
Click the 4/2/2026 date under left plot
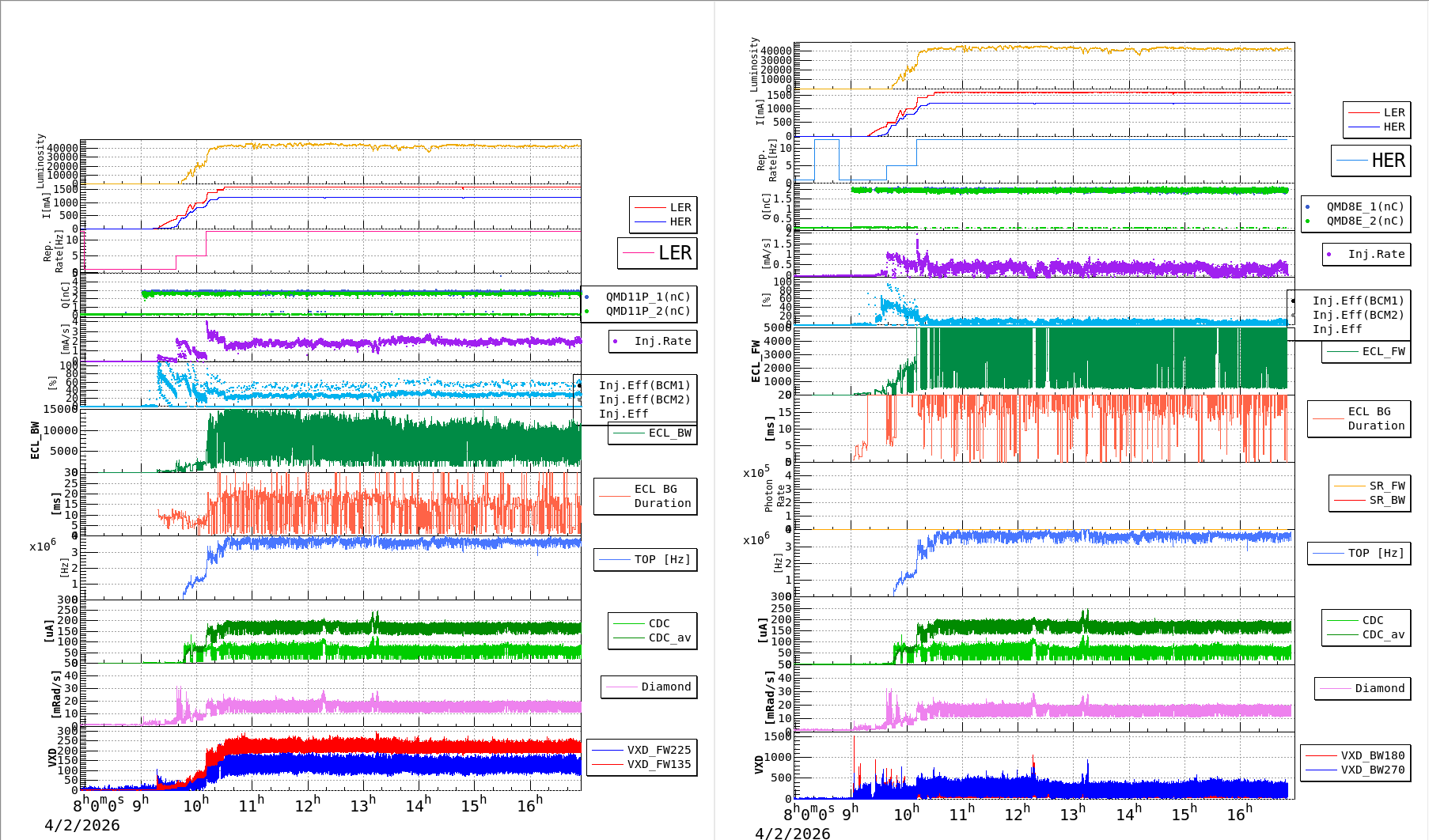point(82,825)
